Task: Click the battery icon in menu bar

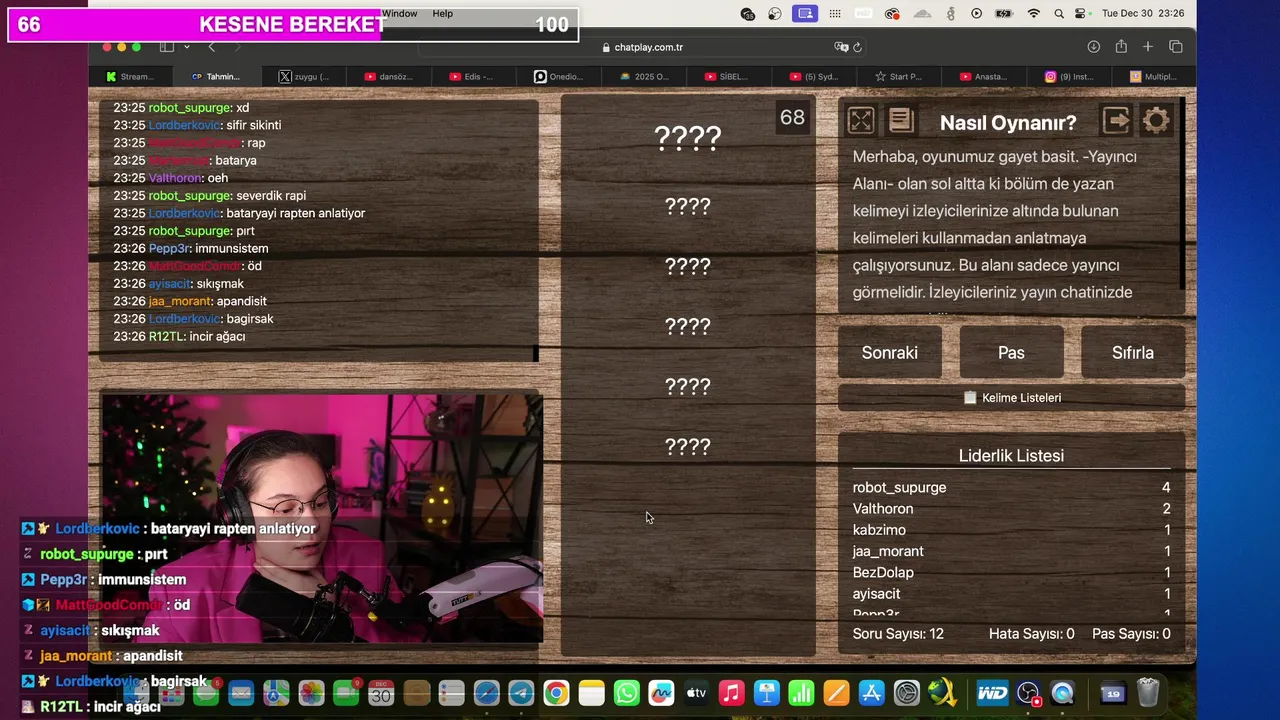Action: click(1005, 13)
